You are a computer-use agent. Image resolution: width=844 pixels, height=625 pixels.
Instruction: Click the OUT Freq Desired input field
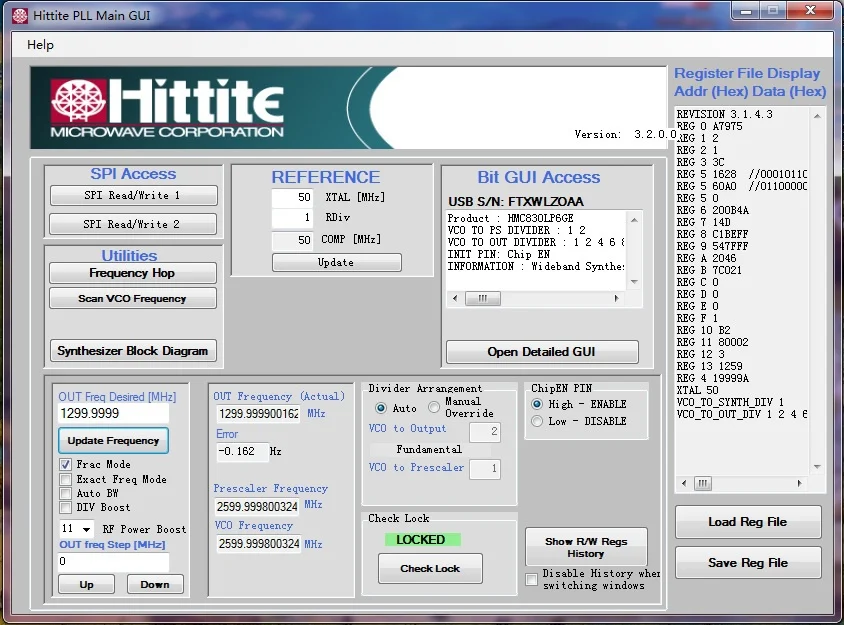113,413
